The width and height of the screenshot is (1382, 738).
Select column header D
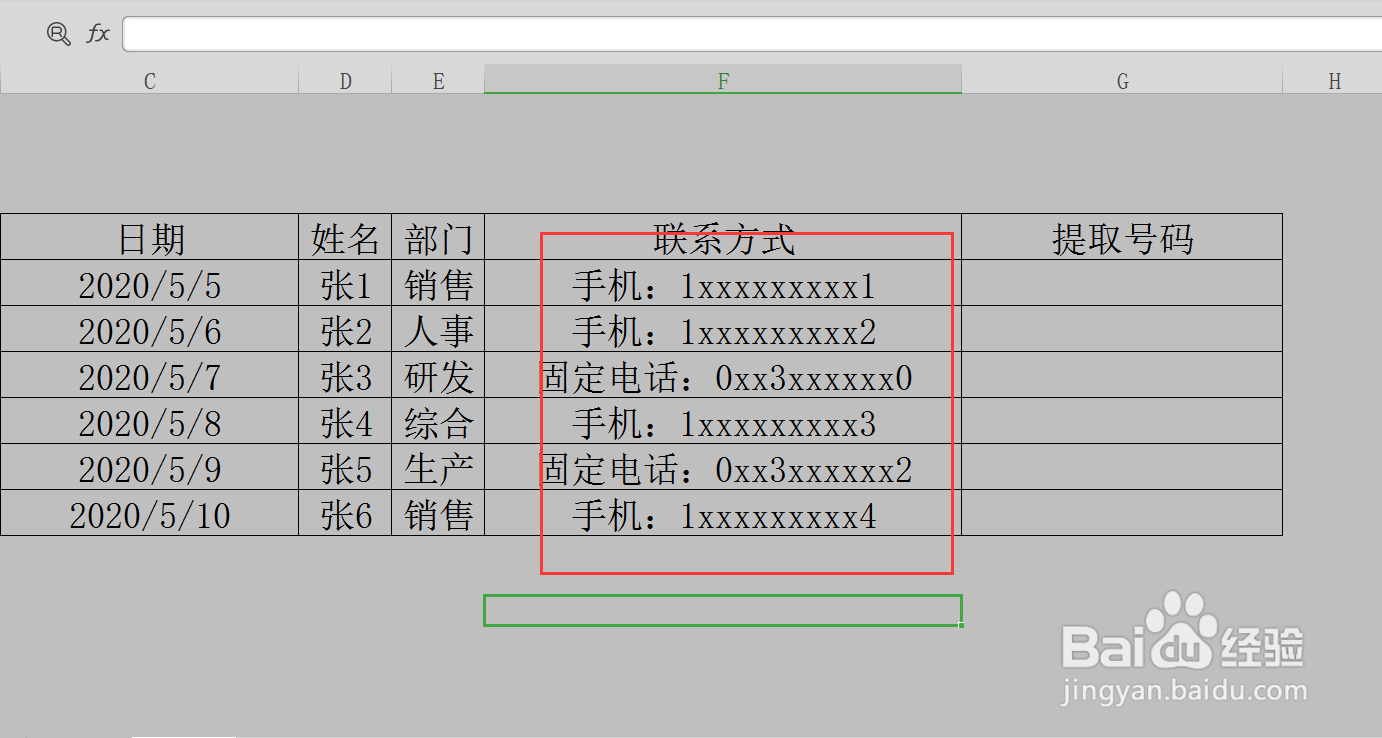point(345,80)
